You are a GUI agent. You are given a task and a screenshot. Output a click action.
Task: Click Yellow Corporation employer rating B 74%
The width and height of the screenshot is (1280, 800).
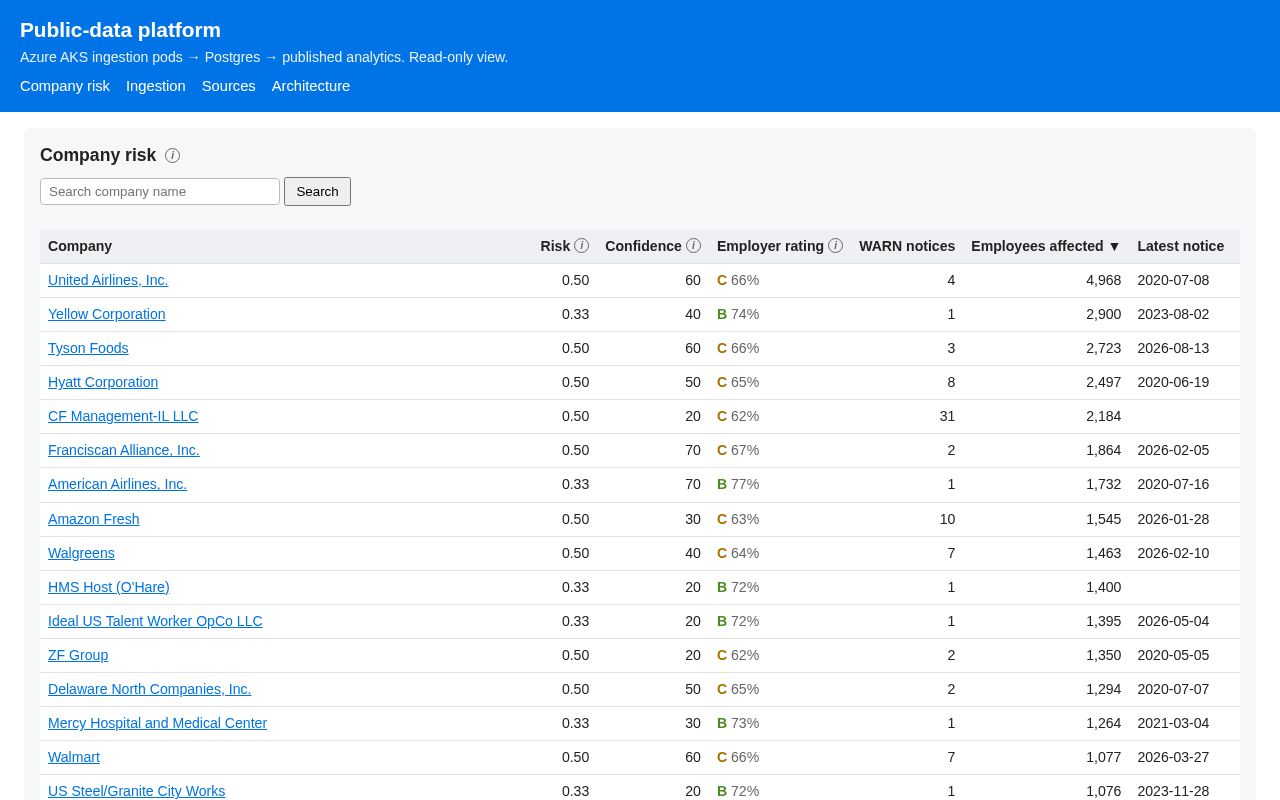738,314
